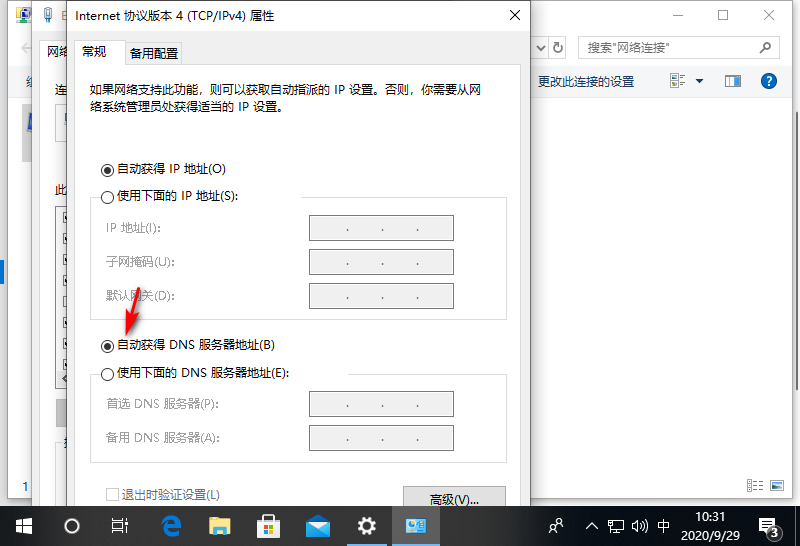The image size is (800, 546).
Task: Switch to the 备用配置 tab
Action: pyautogui.click(x=154, y=53)
